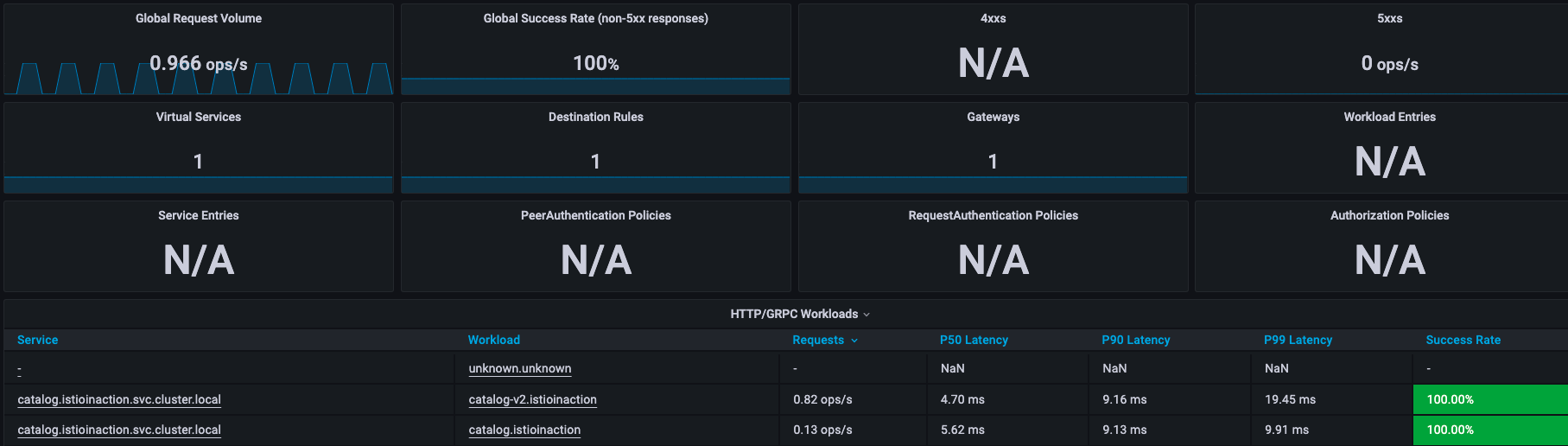Sort table by Workload column header
This screenshot has width=1568, height=446.
pyautogui.click(x=494, y=340)
